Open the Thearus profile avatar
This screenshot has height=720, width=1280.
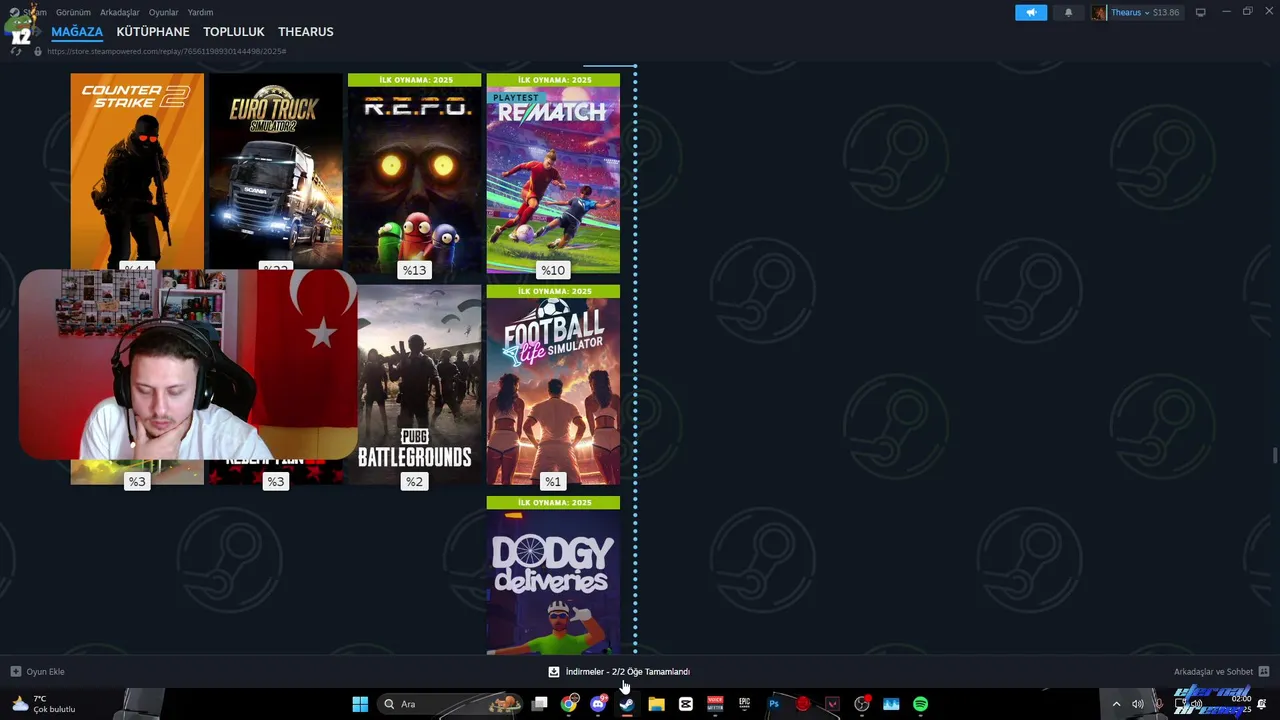1099,13
